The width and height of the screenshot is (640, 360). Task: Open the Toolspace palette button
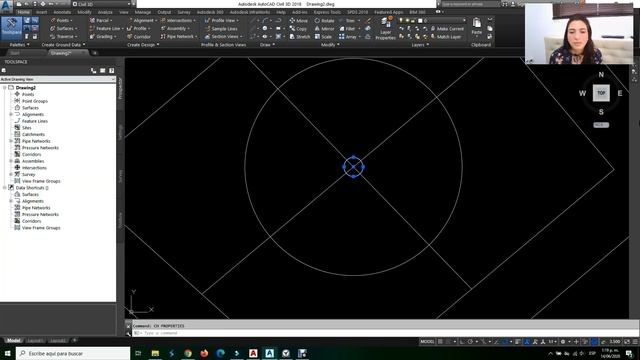tap(11, 27)
